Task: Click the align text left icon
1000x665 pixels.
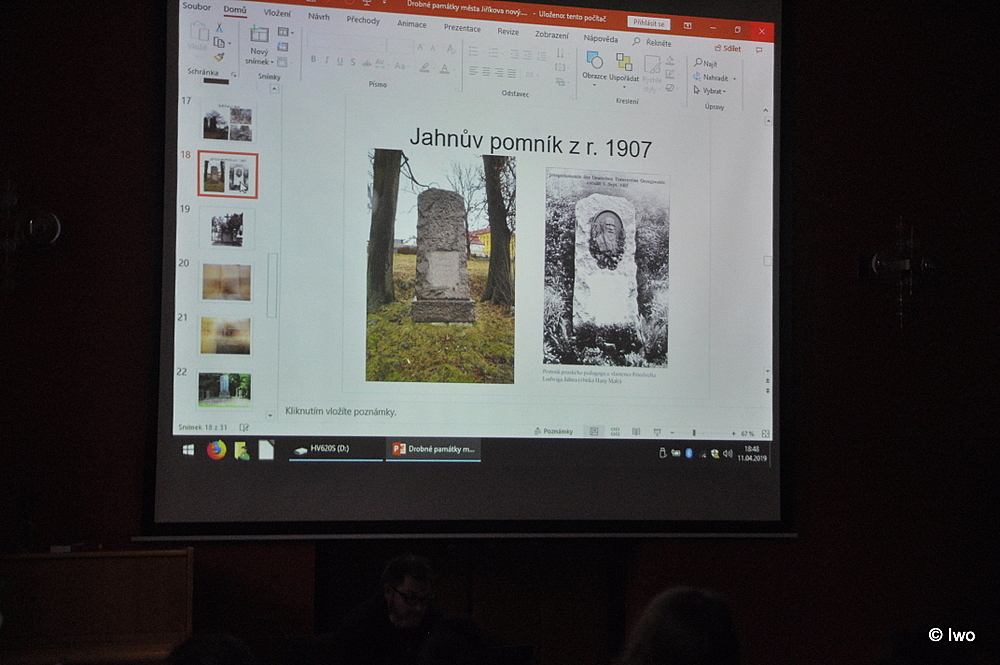Action: [x=473, y=71]
